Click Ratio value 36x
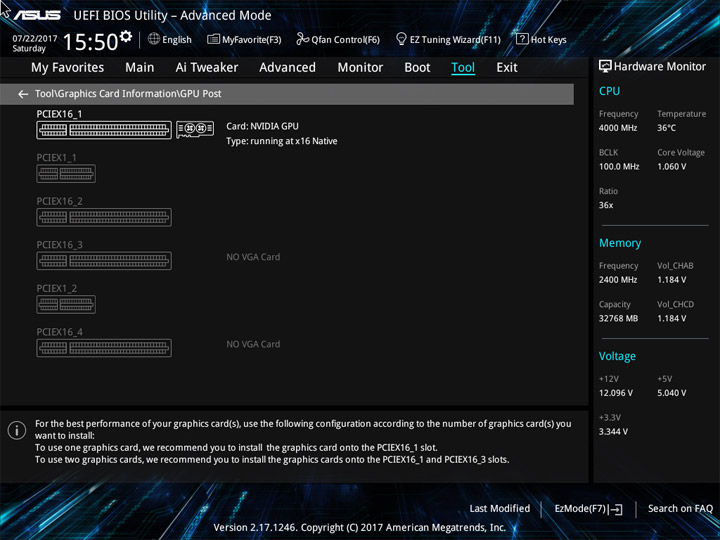The width and height of the screenshot is (720, 540). (x=606, y=205)
